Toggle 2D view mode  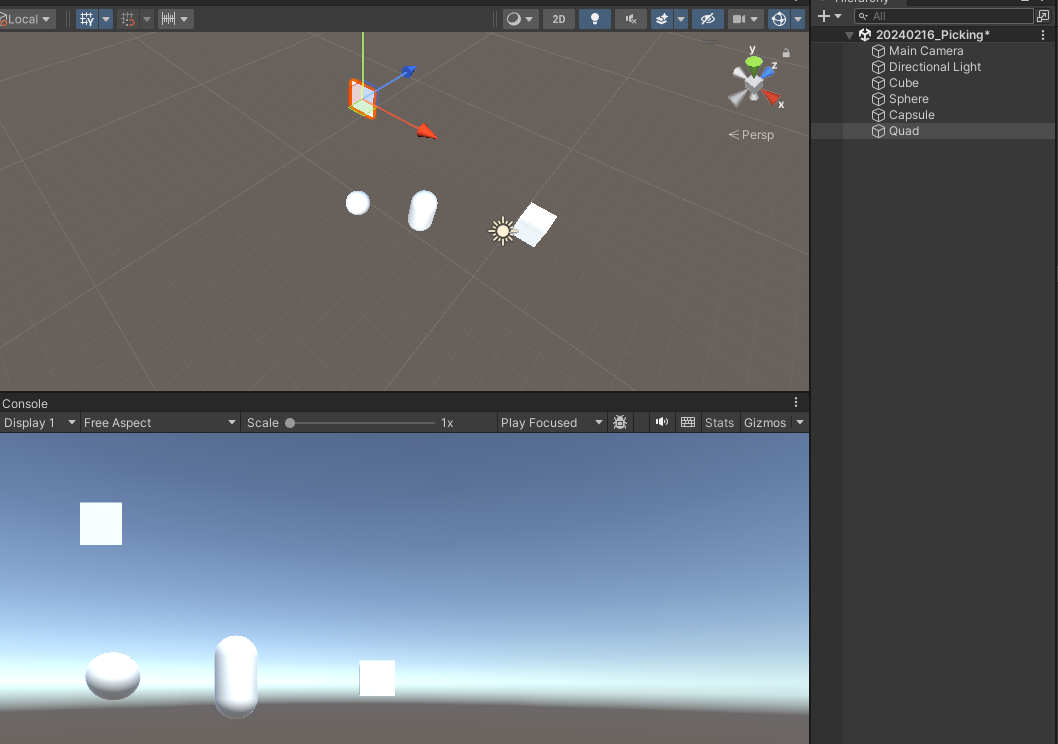559,19
